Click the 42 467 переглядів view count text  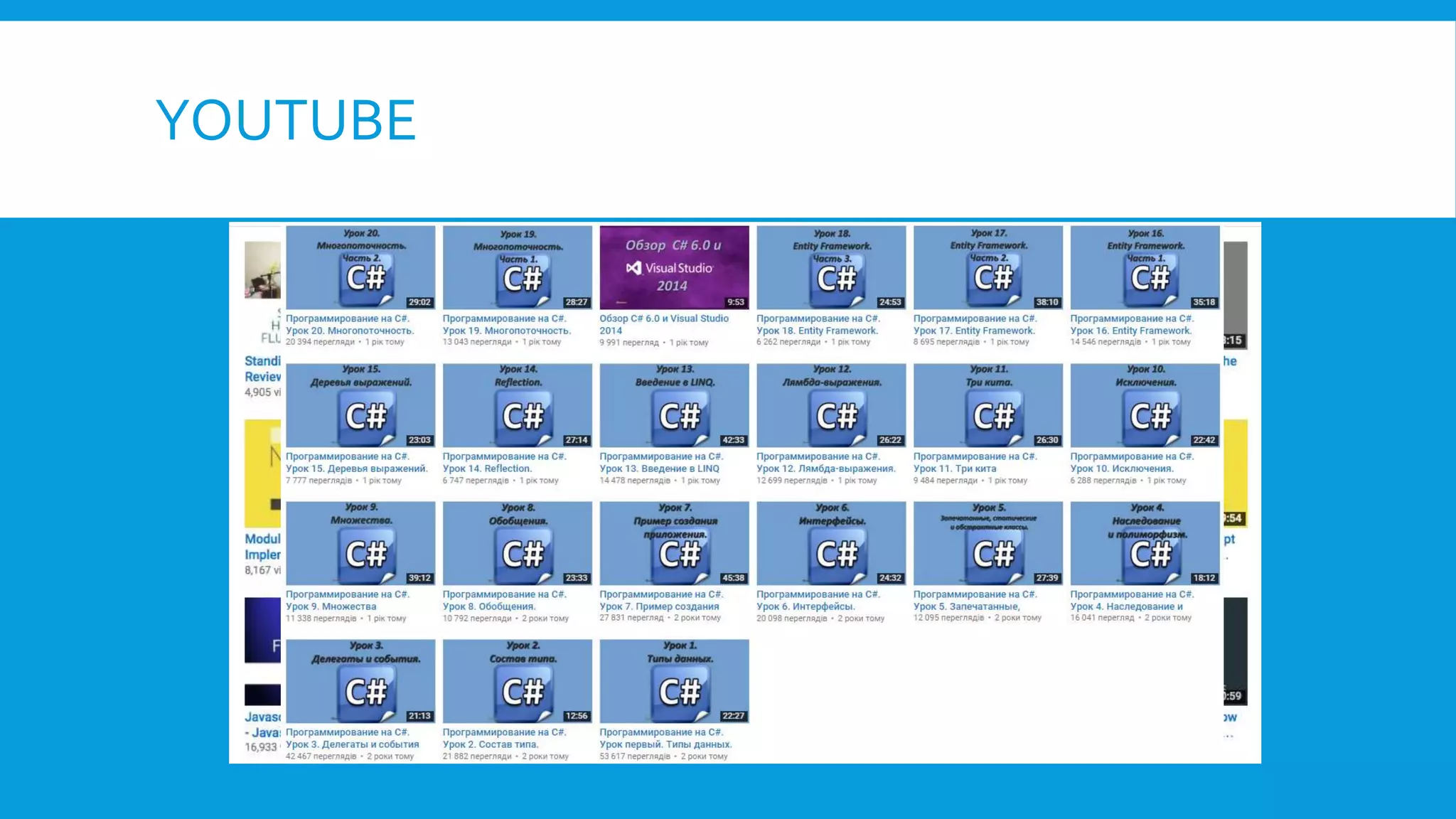321,756
